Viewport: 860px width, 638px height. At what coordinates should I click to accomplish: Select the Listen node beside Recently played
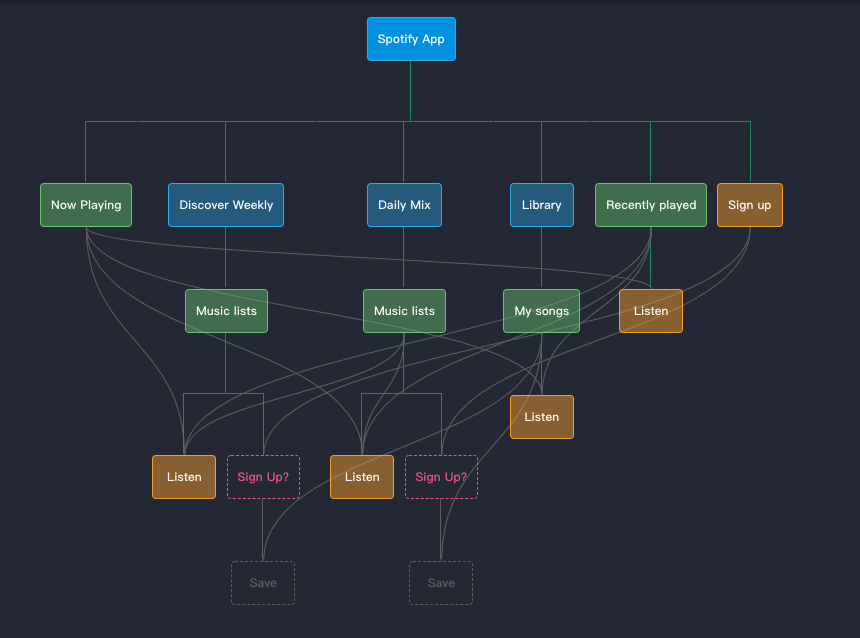[650, 310]
